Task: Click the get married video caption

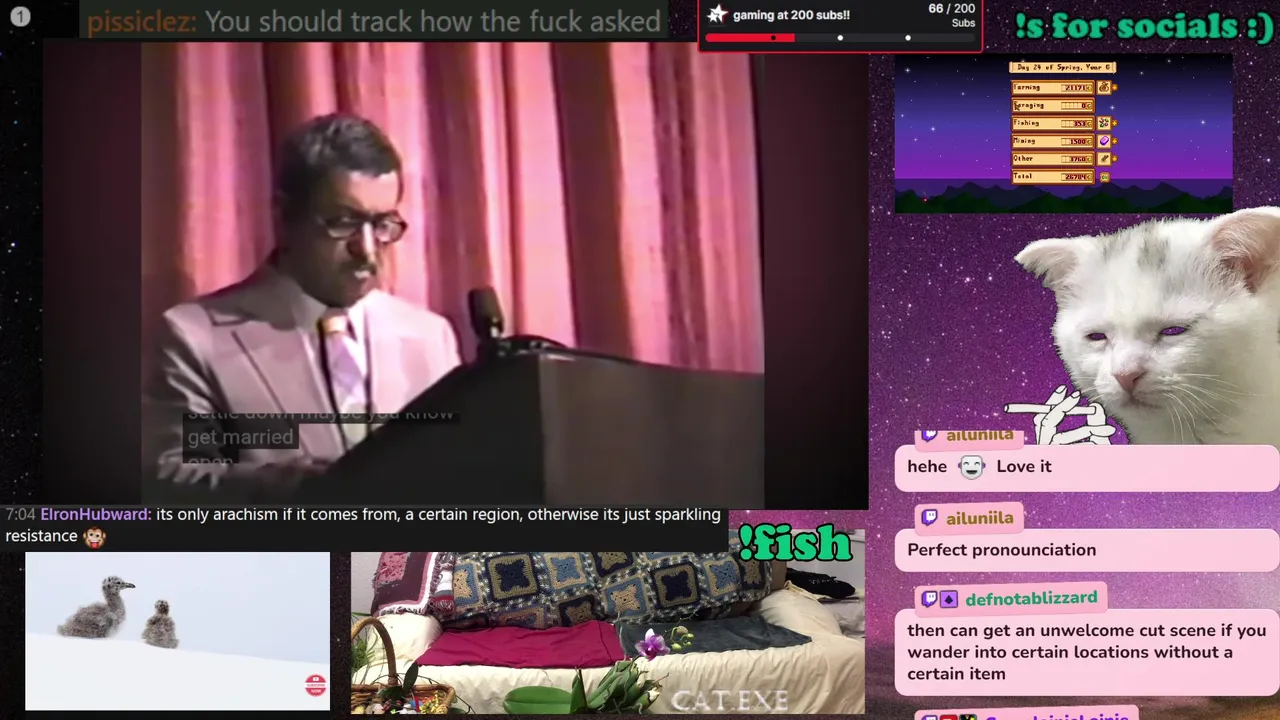Action: (x=241, y=437)
